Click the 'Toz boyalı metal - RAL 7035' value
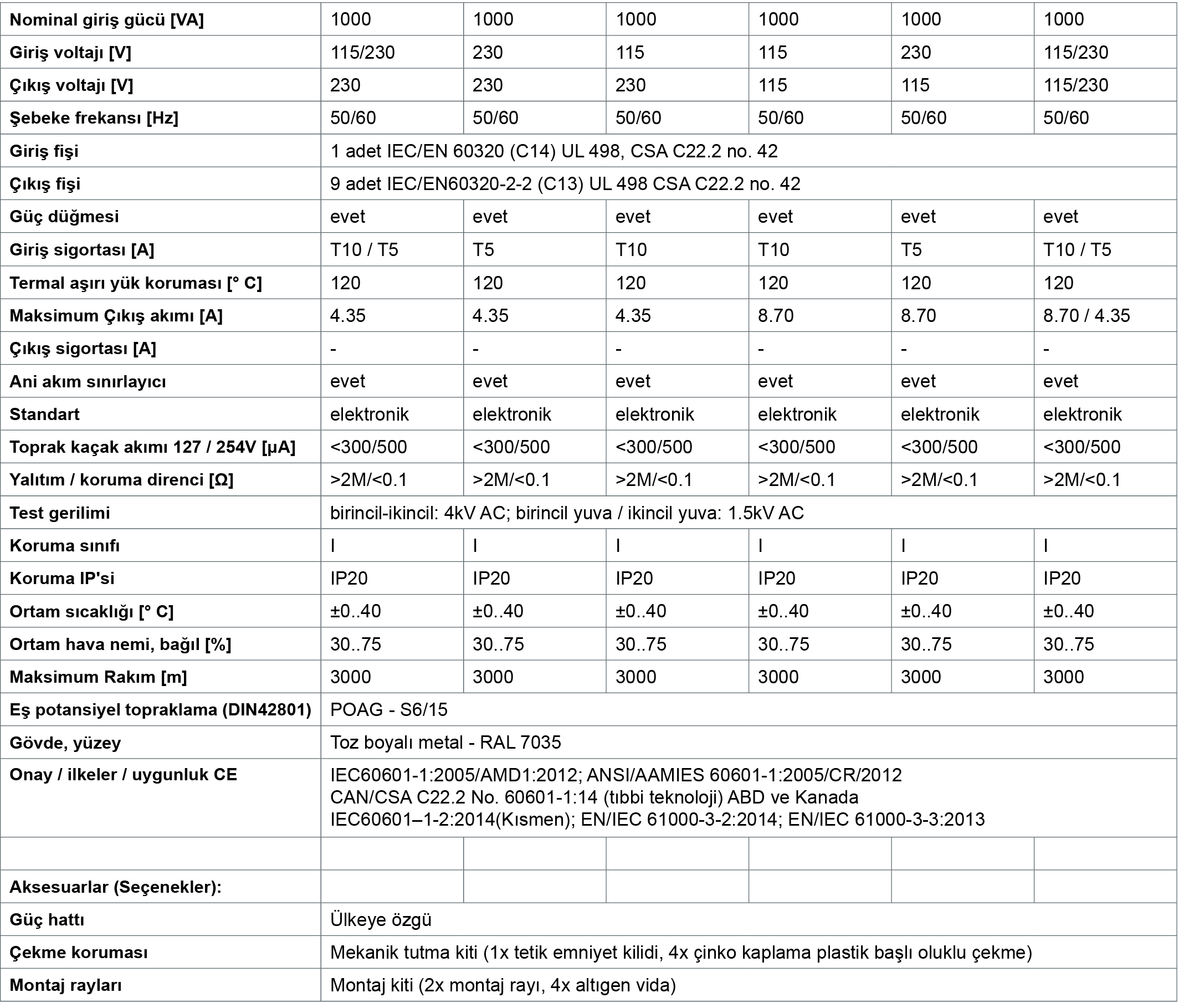 (445, 743)
